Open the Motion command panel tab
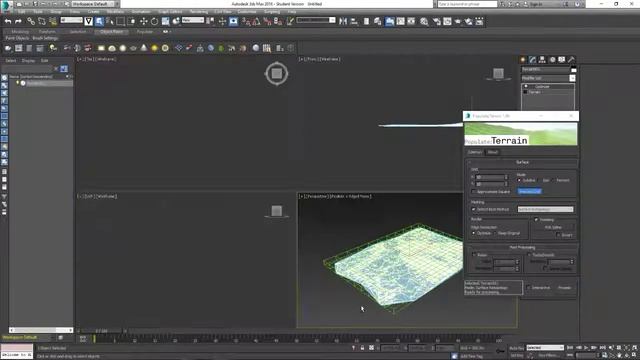640x360 pixels. pyautogui.click(x=552, y=60)
